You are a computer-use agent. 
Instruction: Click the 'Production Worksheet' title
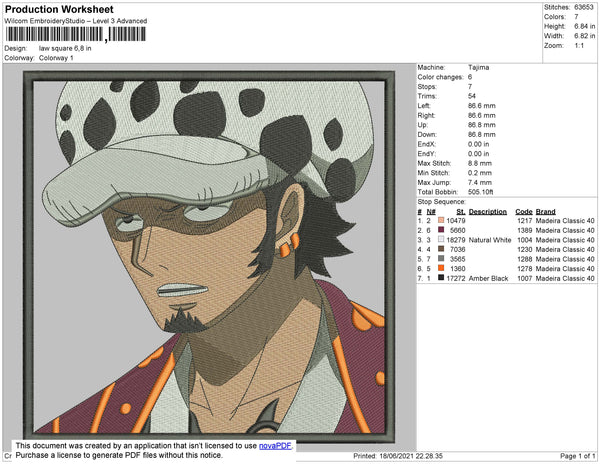[x=59, y=10]
